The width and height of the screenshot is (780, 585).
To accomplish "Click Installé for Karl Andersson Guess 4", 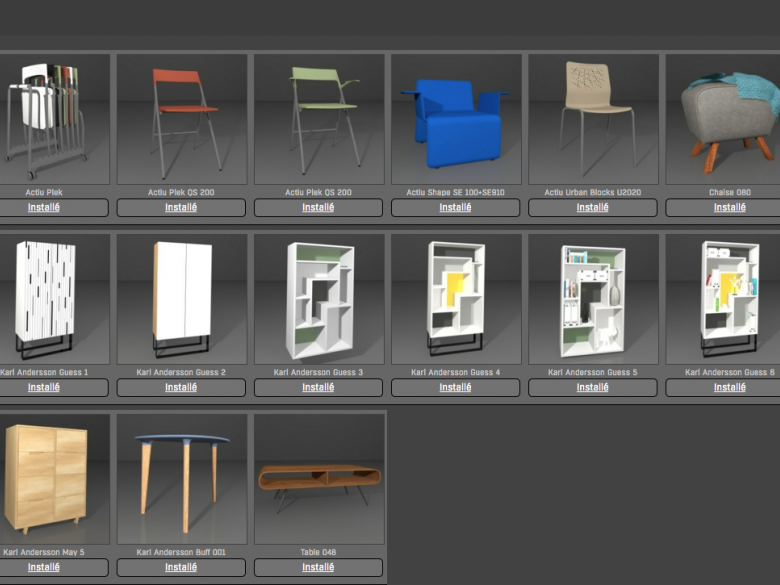I will coord(456,388).
